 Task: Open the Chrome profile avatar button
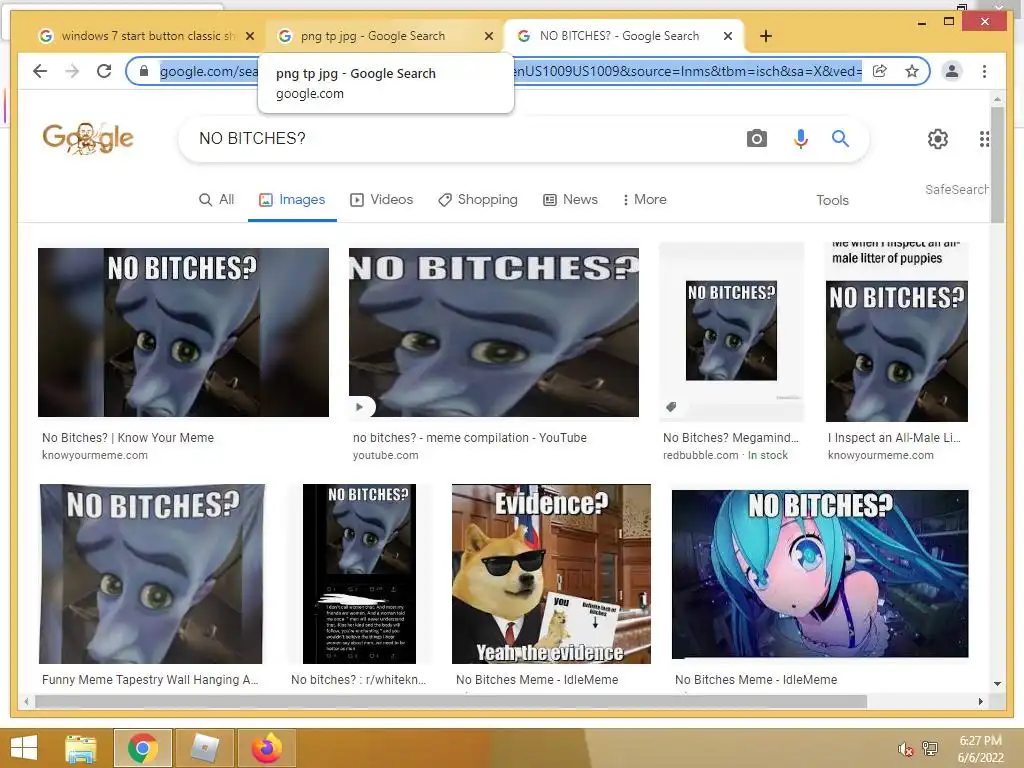pyautogui.click(x=952, y=71)
